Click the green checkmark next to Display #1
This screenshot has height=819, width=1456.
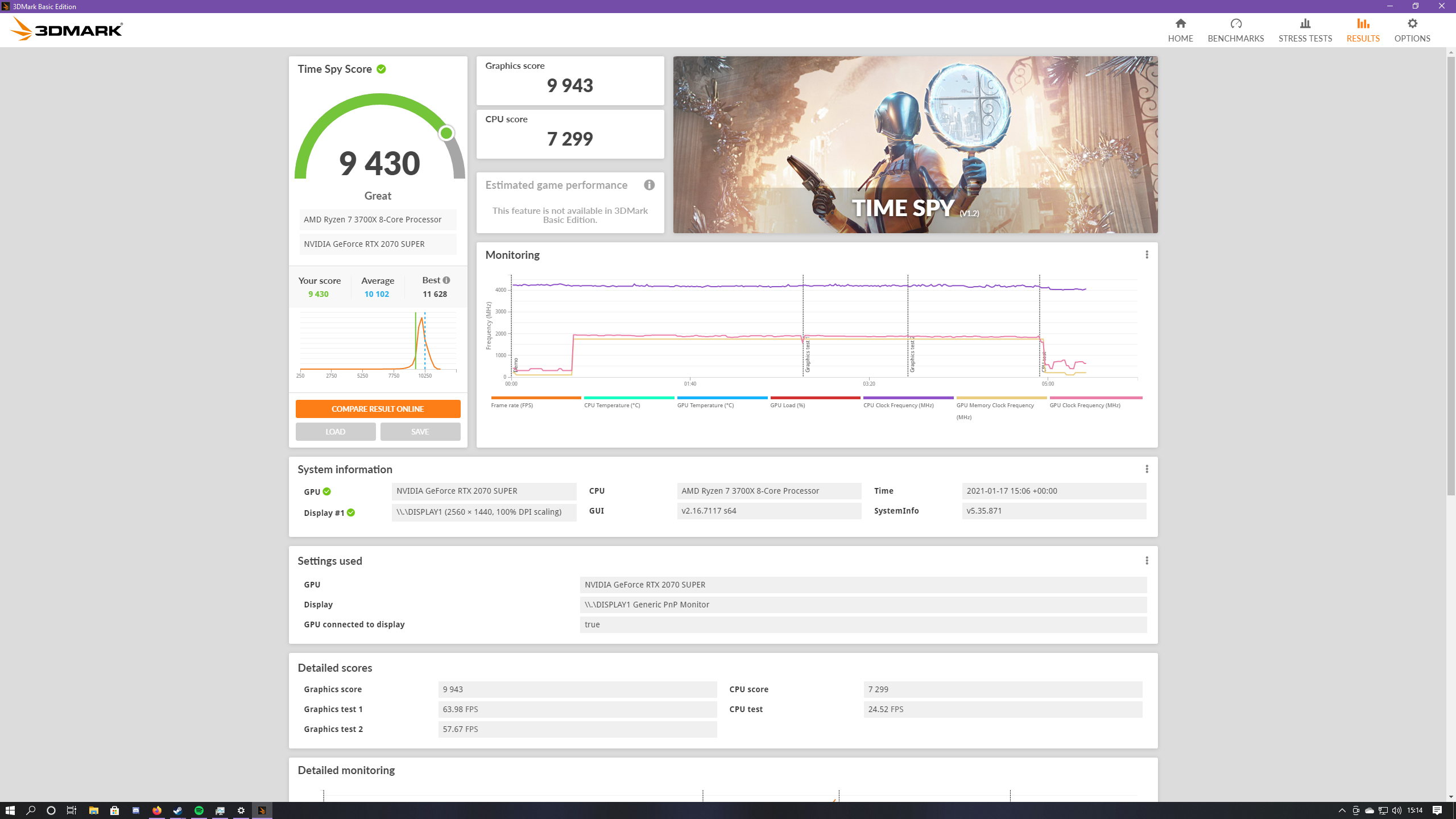[351, 512]
